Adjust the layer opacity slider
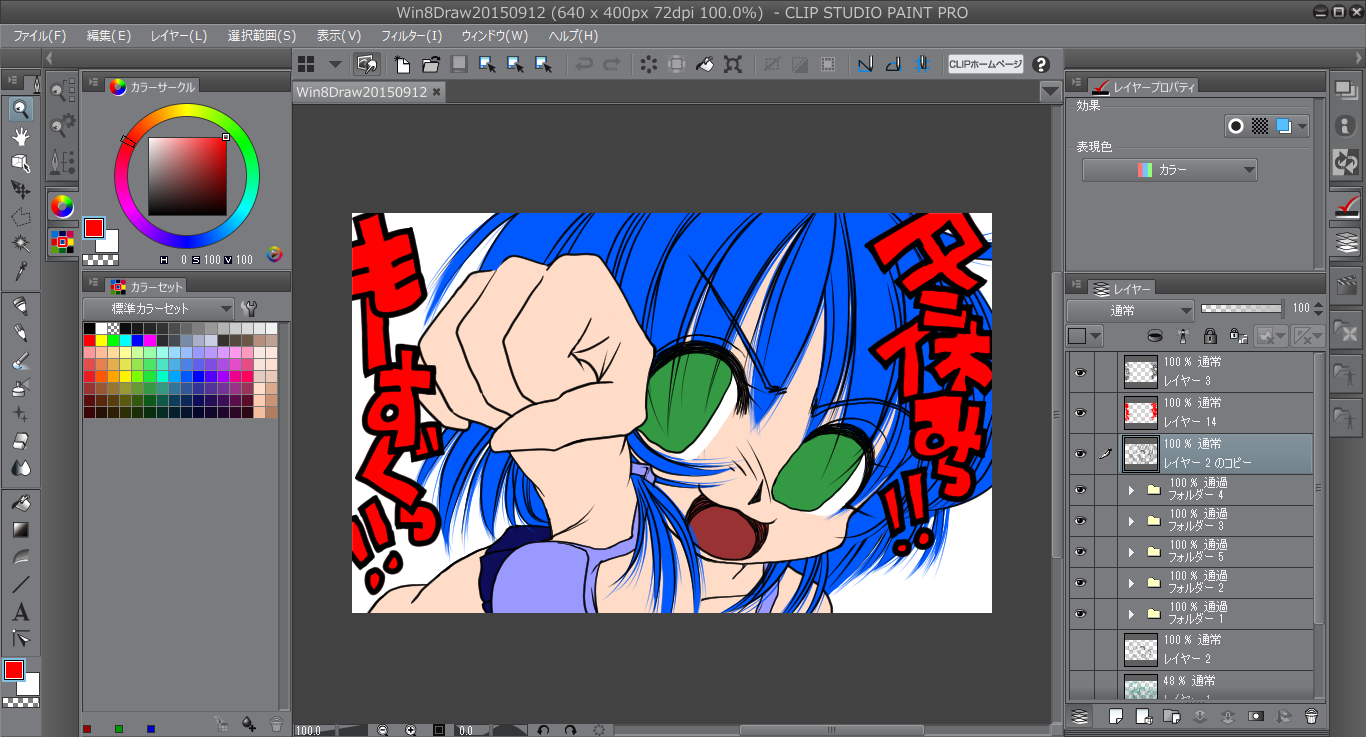This screenshot has width=1366, height=737. pos(1241,309)
